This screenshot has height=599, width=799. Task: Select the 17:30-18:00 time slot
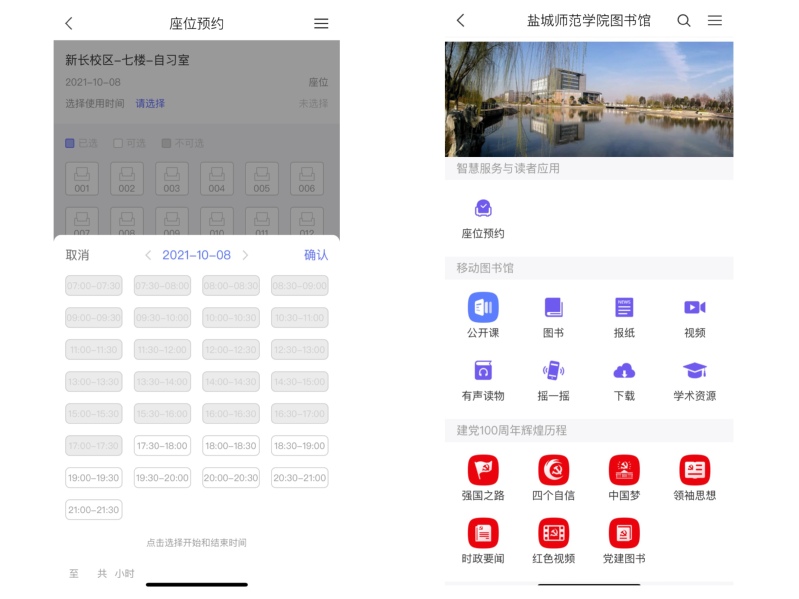pyautogui.click(x=162, y=446)
